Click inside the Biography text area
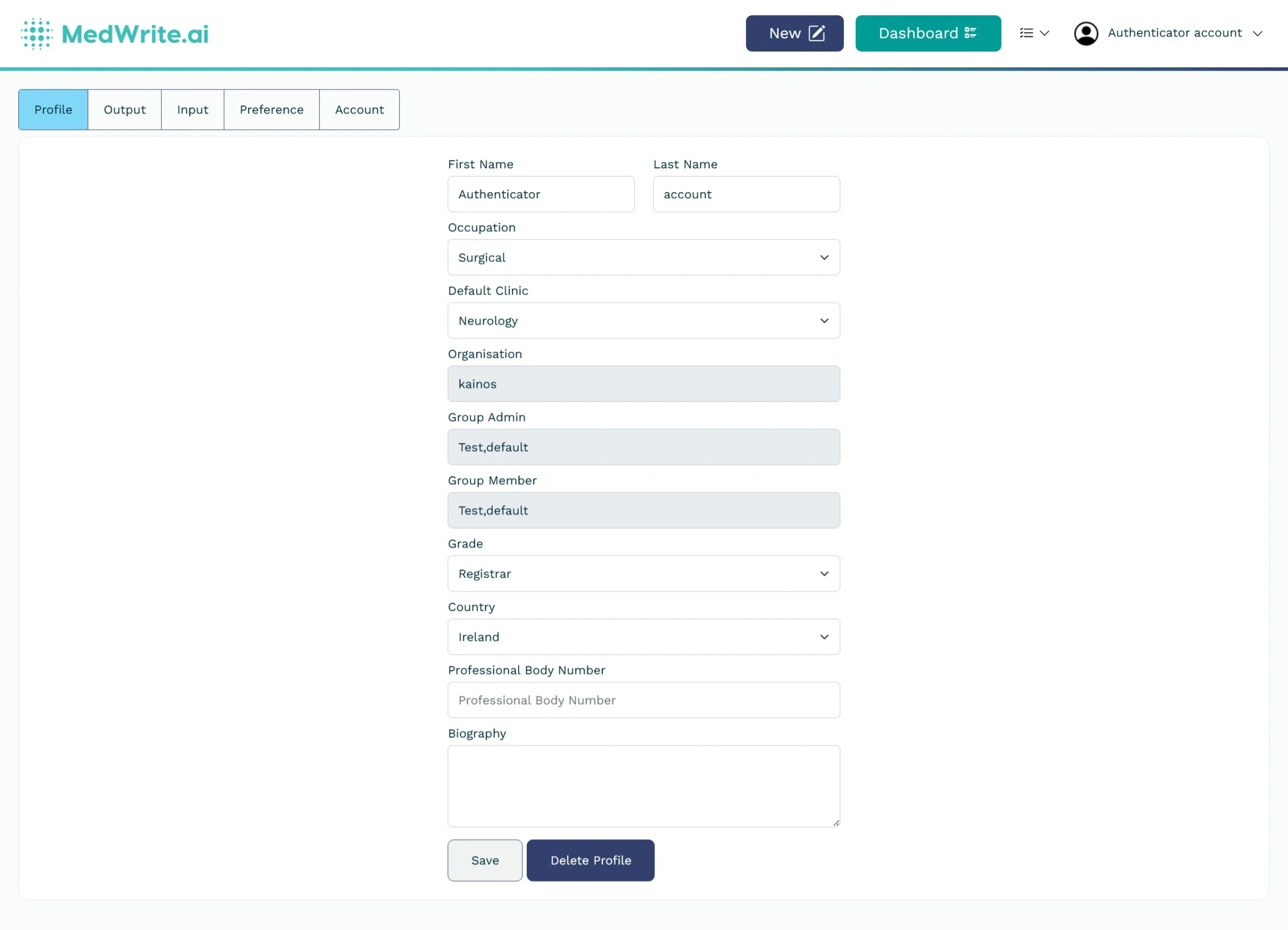Screen dimensions: 1288x930 (643, 786)
